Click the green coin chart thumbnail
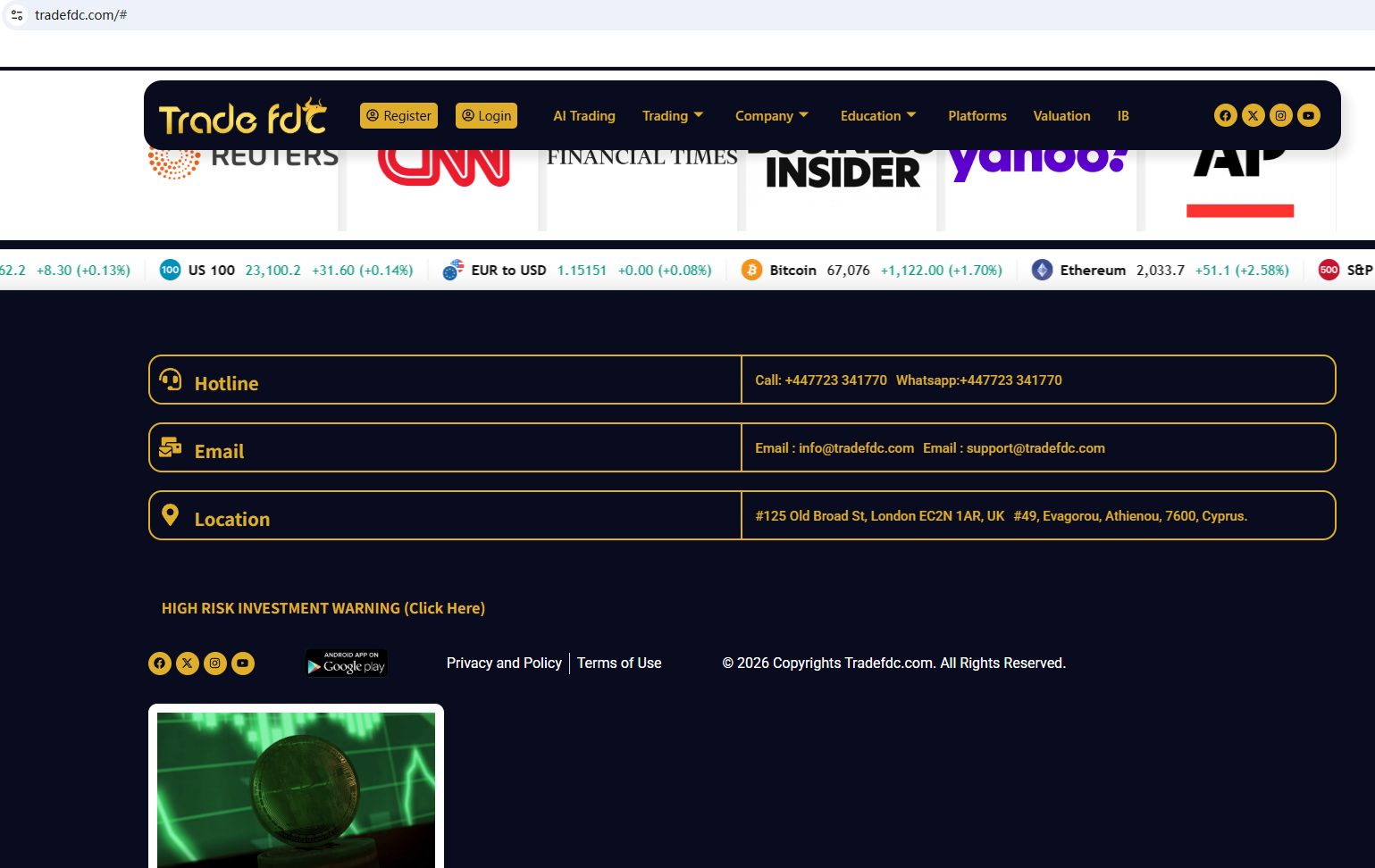This screenshot has height=868, width=1375. pyautogui.click(x=296, y=789)
